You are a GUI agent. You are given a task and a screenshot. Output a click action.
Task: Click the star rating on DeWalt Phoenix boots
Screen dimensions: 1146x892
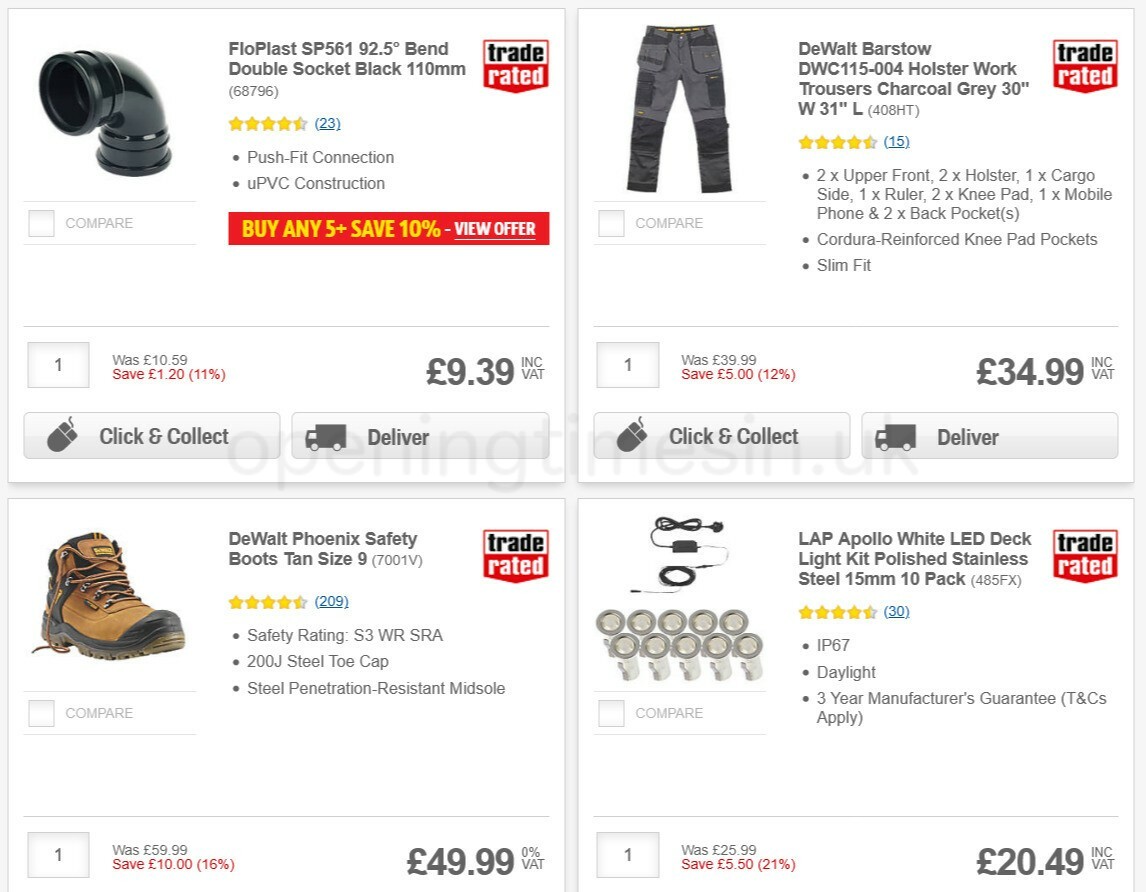[x=268, y=602]
